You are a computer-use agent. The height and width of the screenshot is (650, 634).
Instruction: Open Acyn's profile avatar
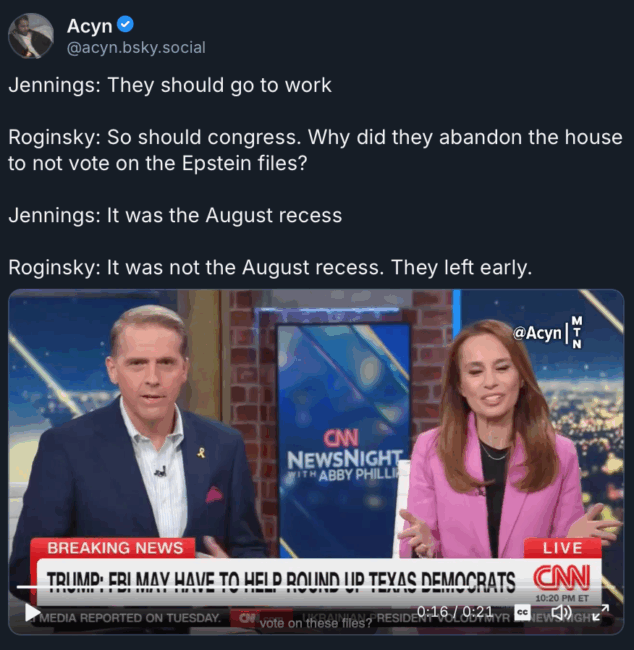(31, 36)
